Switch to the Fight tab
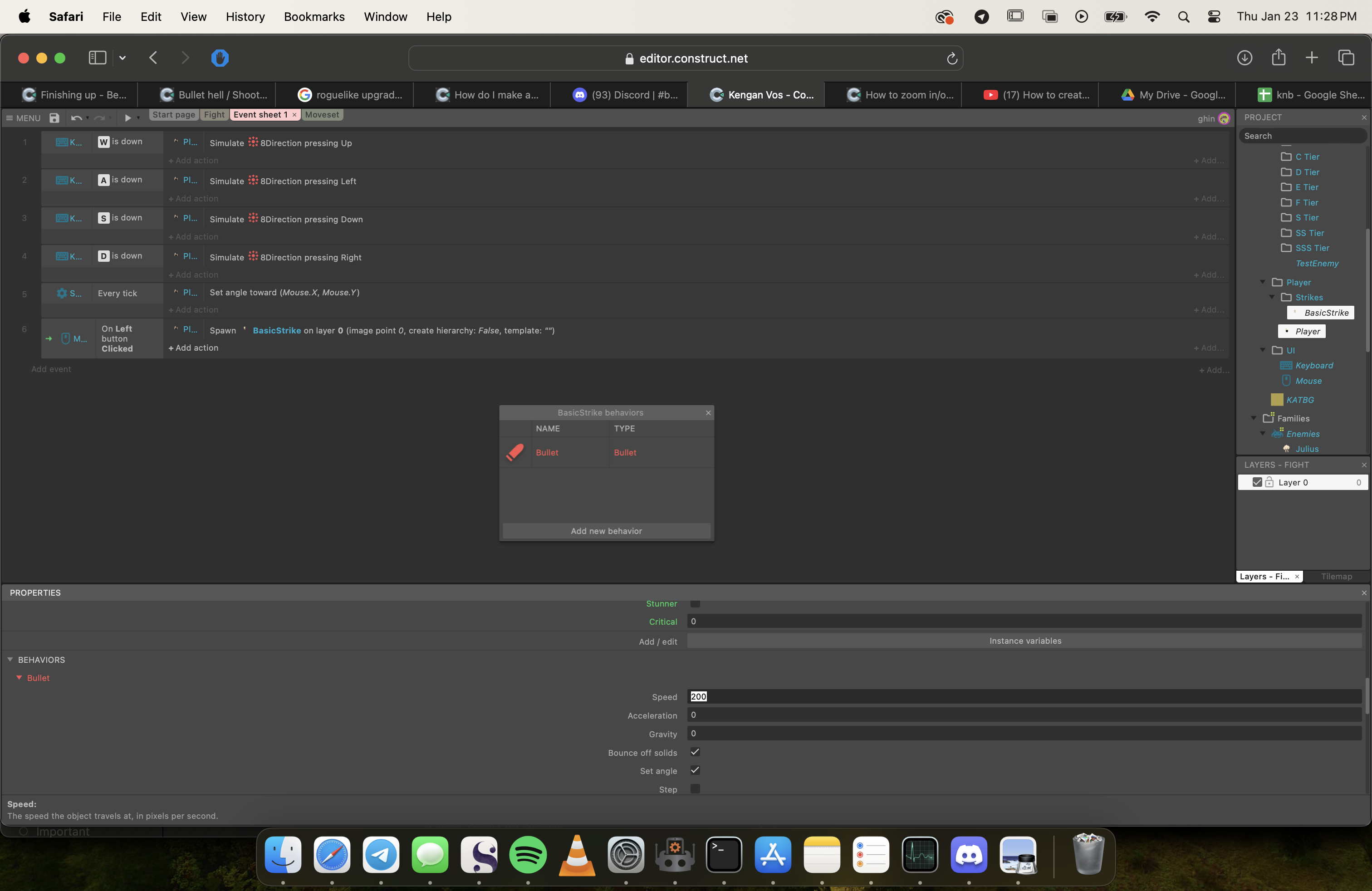1372x891 pixels. pyautogui.click(x=214, y=115)
